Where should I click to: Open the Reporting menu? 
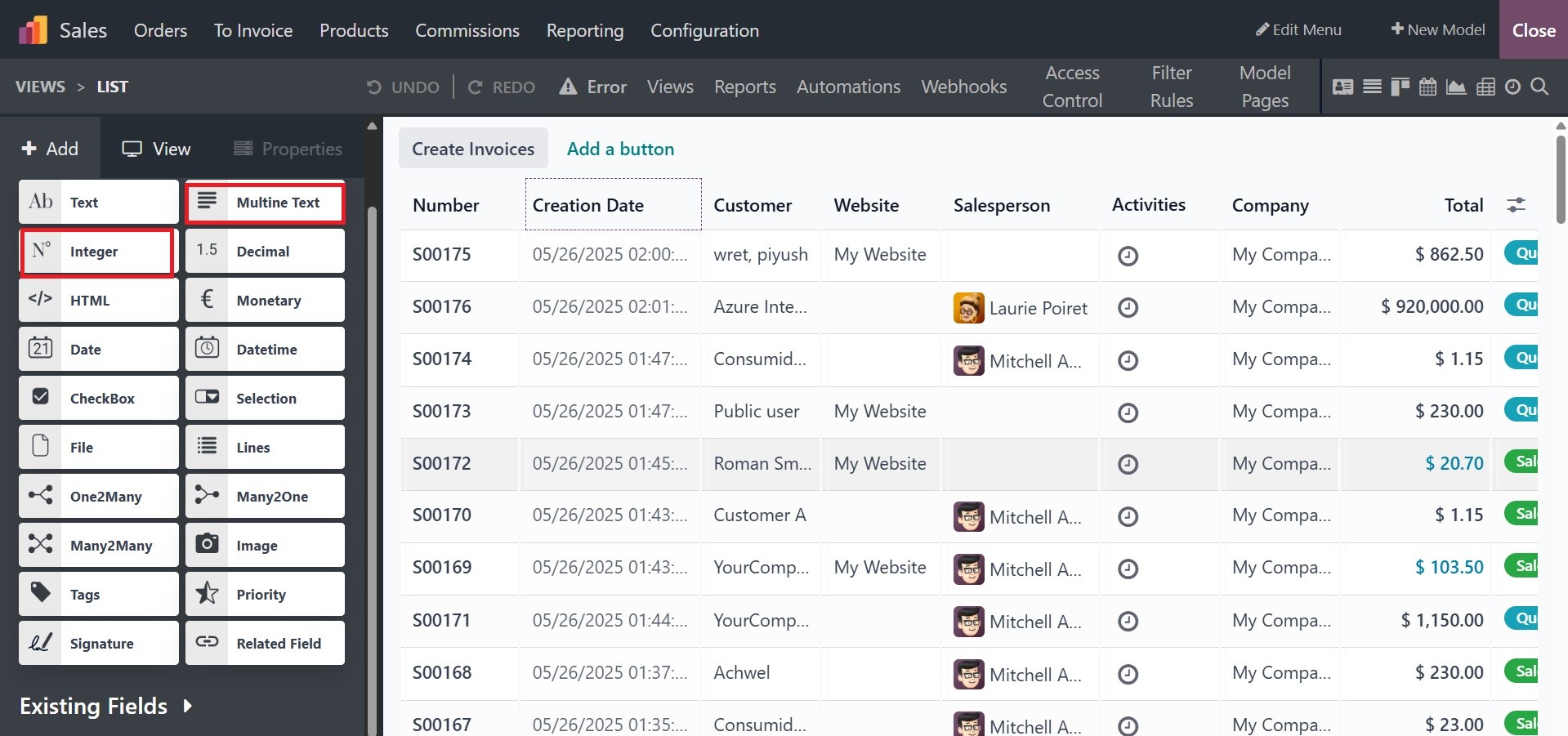point(584,30)
